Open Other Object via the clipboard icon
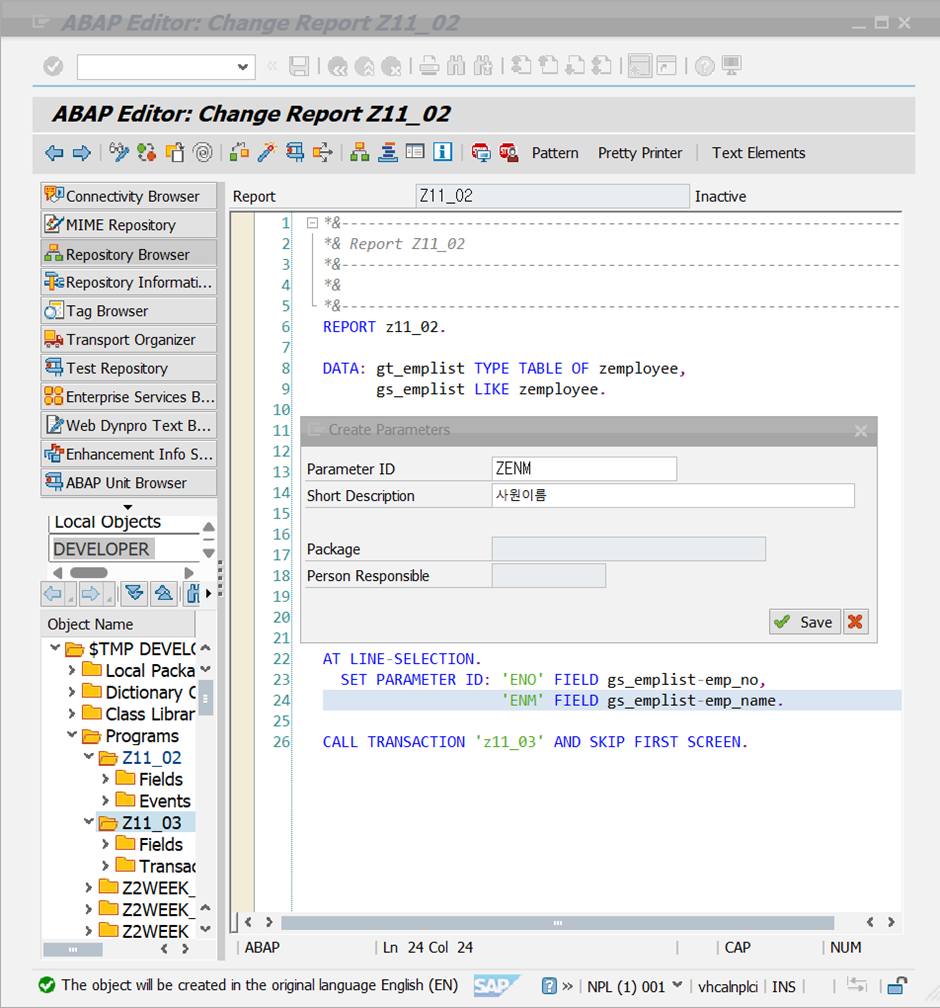Screen dimensions: 940x1008 click(175, 152)
